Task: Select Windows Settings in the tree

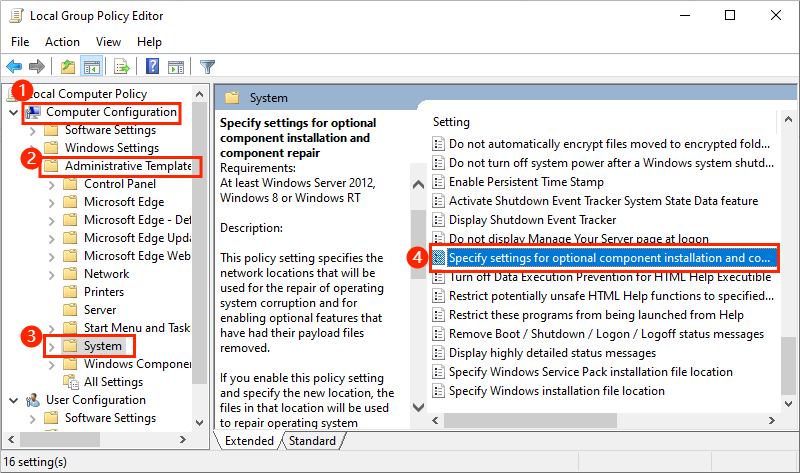Action: (112, 148)
